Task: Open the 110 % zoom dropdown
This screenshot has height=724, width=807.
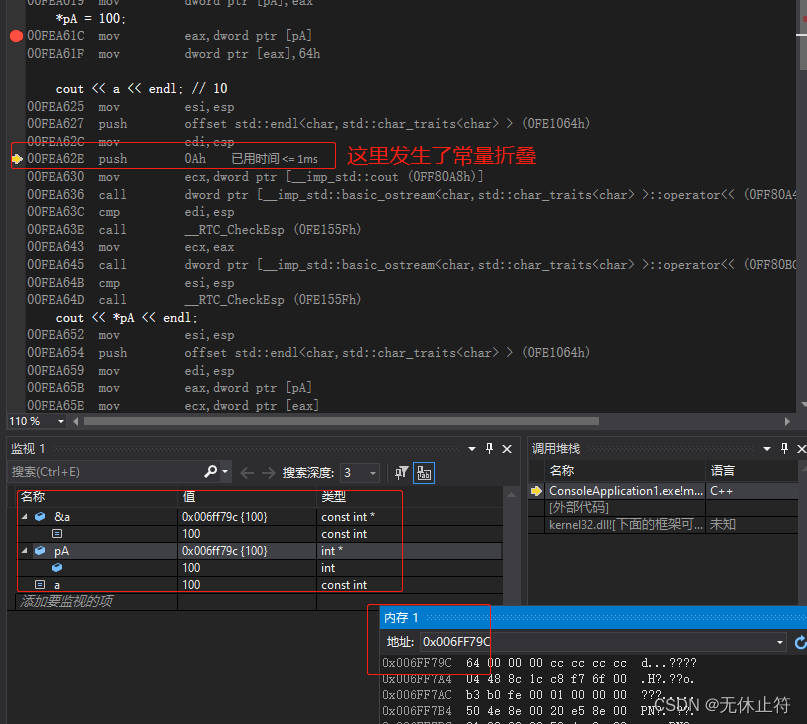Action: (x=61, y=421)
